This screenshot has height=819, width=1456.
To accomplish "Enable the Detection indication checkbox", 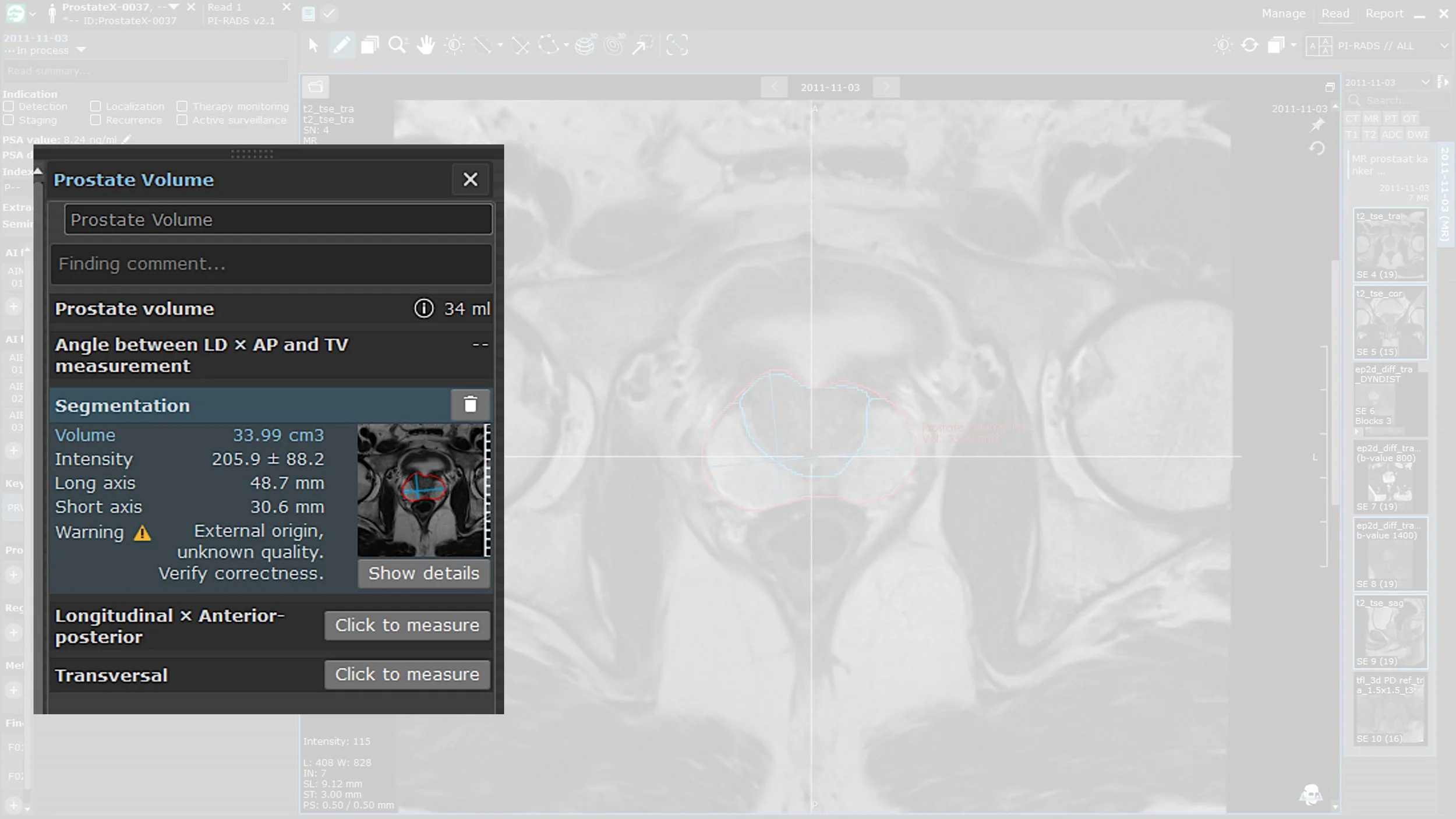I will point(9,107).
